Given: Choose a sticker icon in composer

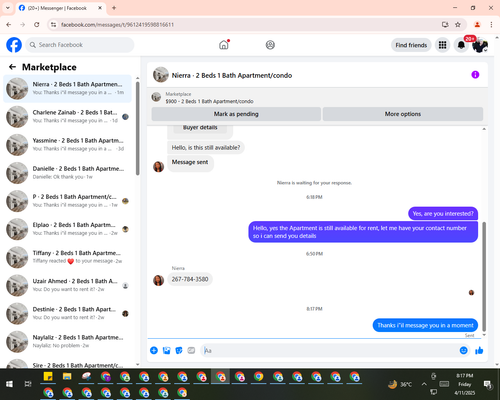Looking at the screenshot, I should pos(179,350).
